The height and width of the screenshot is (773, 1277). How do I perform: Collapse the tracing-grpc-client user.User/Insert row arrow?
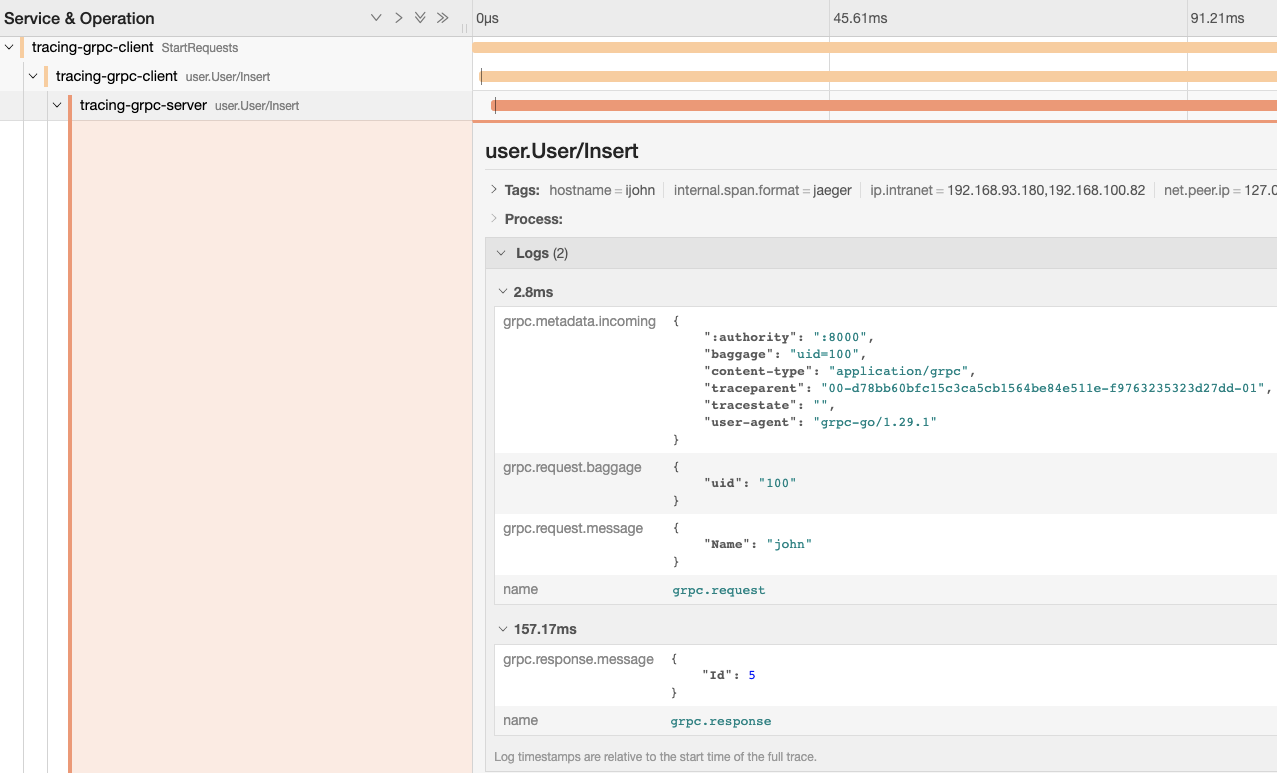coord(33,76)
